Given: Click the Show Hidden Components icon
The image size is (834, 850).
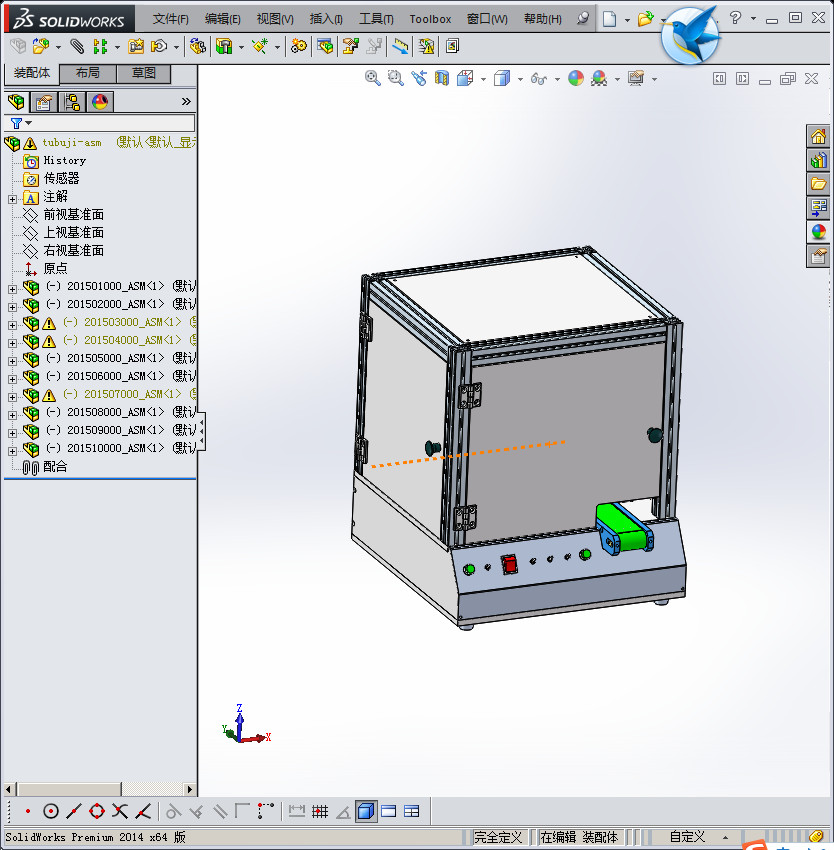Looking at the screenshot, I should (x=197, y=47).
